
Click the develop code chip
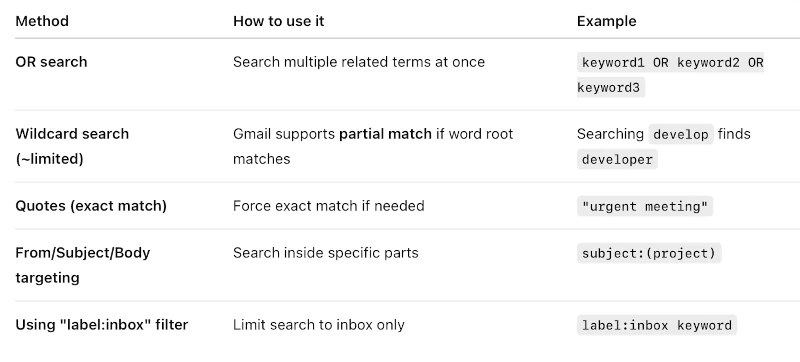point(681,135)
